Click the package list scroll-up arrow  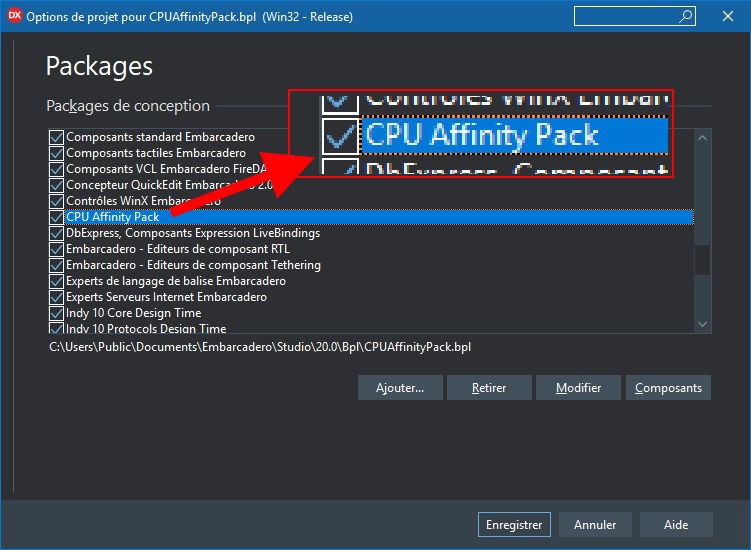coord(703,138)
